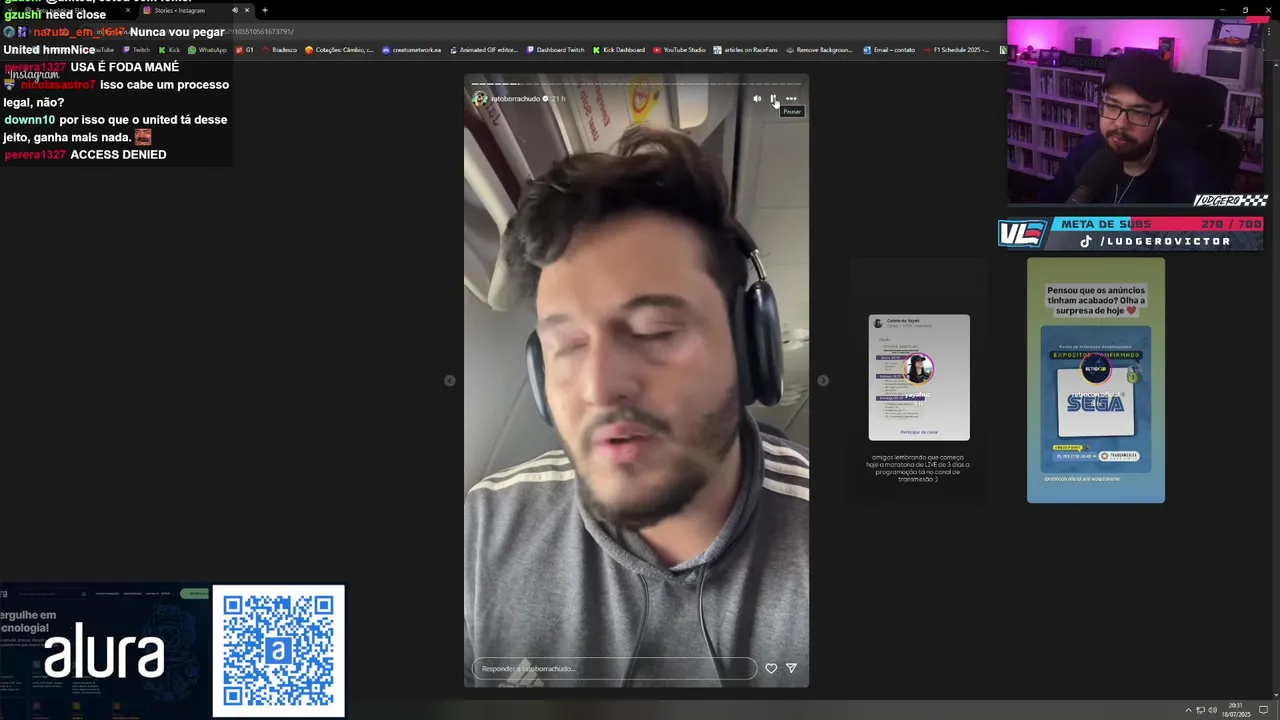
Task: Open the YouTube Studio bookmark
Action: pyautogui.click(x=679, y=50)
